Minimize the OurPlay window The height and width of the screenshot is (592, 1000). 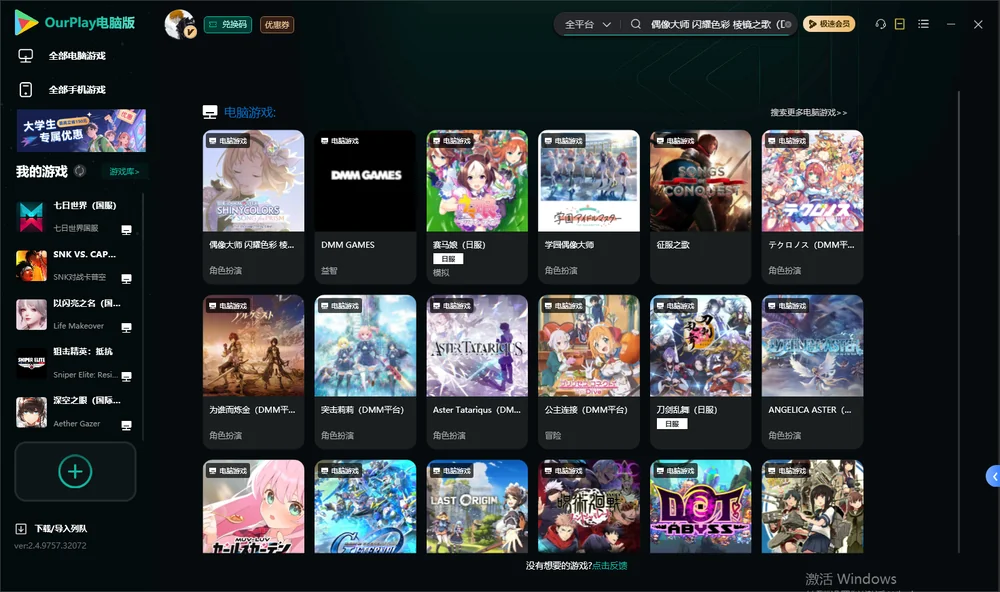pos(951,24)
